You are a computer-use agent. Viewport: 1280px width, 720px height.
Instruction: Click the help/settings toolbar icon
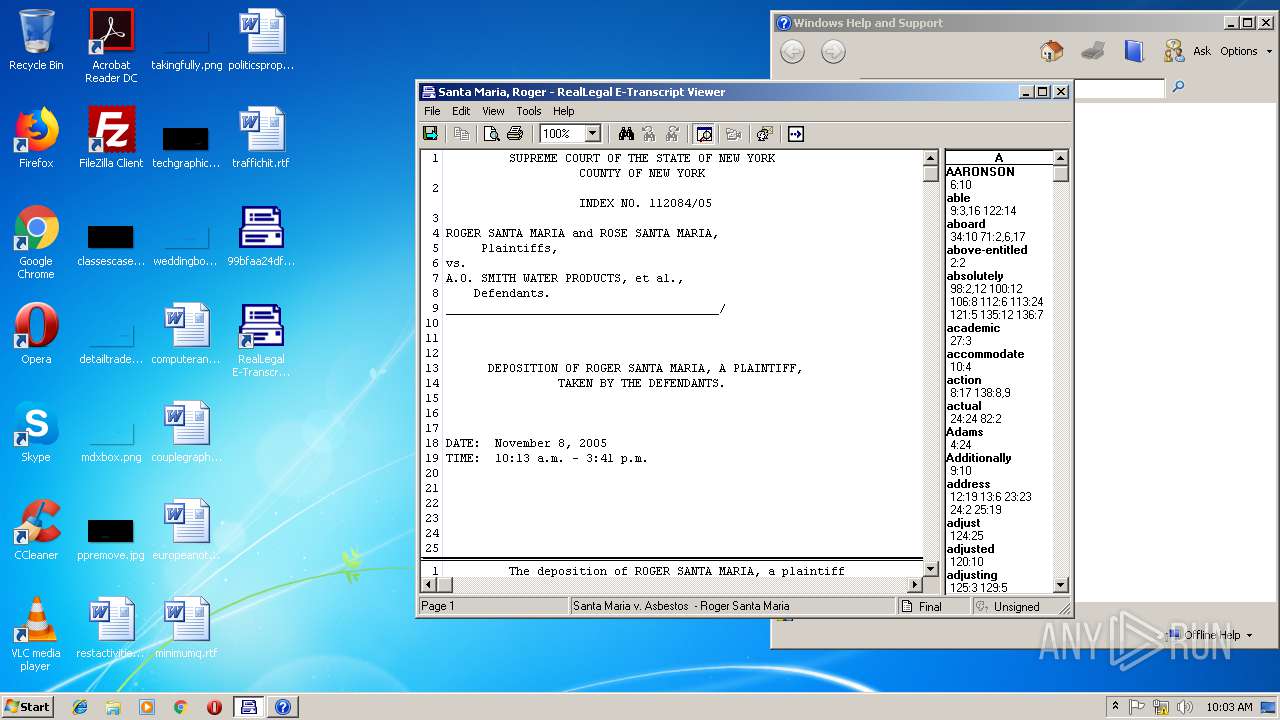(x=765, y=133)
